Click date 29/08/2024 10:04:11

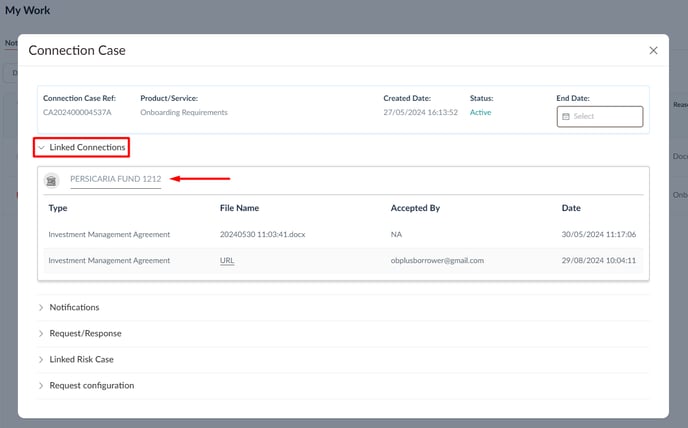click(x=598, y=261)
